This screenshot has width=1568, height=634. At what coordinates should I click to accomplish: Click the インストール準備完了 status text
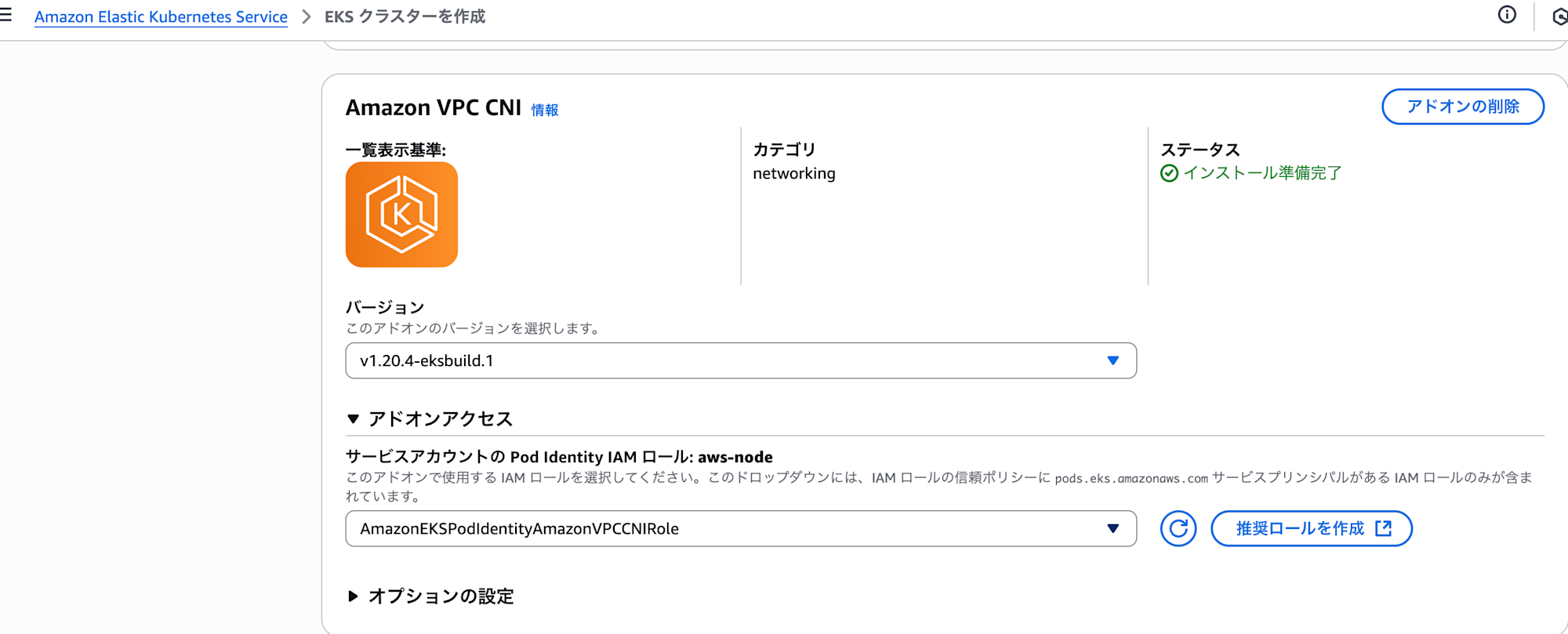tap(1262, 173)
